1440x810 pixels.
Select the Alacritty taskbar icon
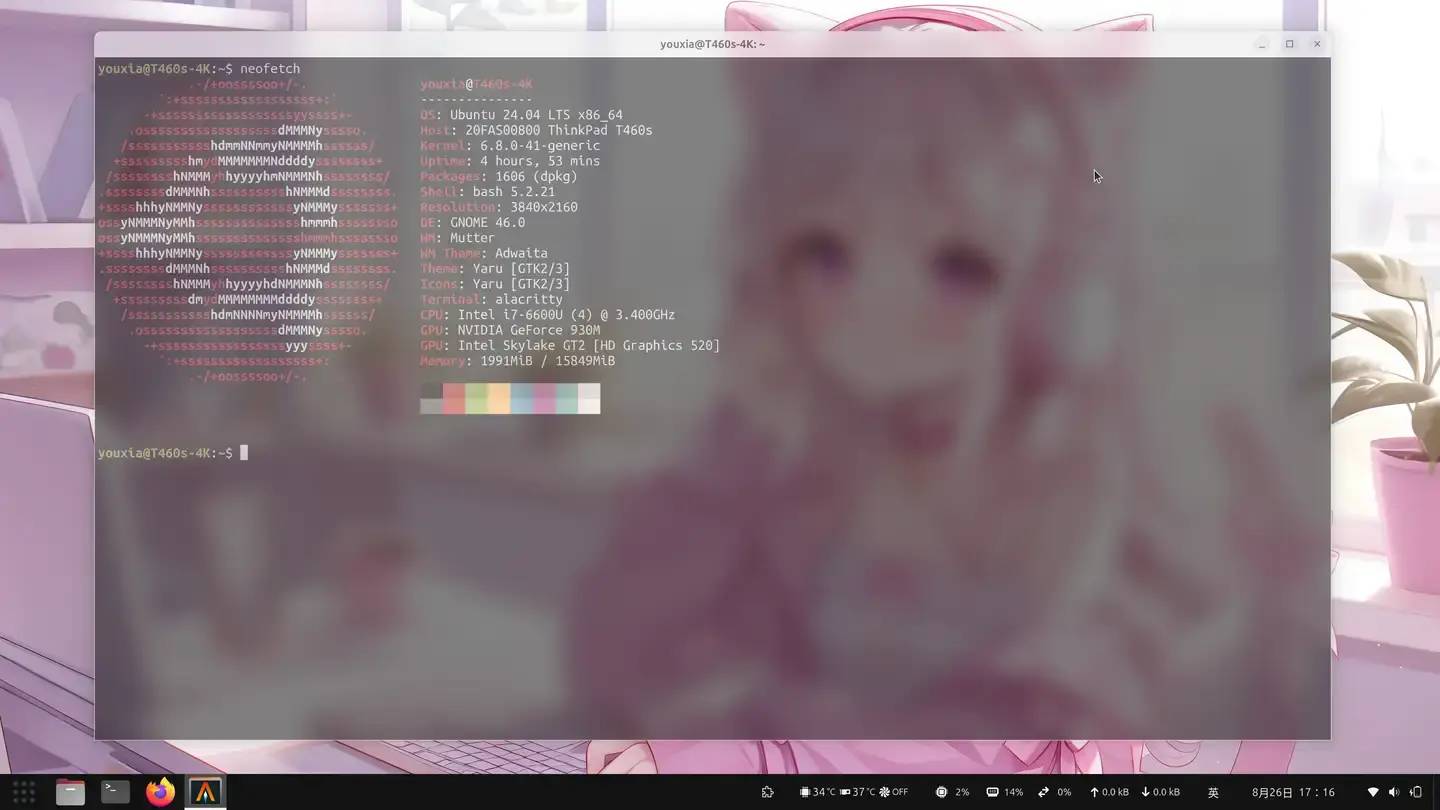coord(205,792)
